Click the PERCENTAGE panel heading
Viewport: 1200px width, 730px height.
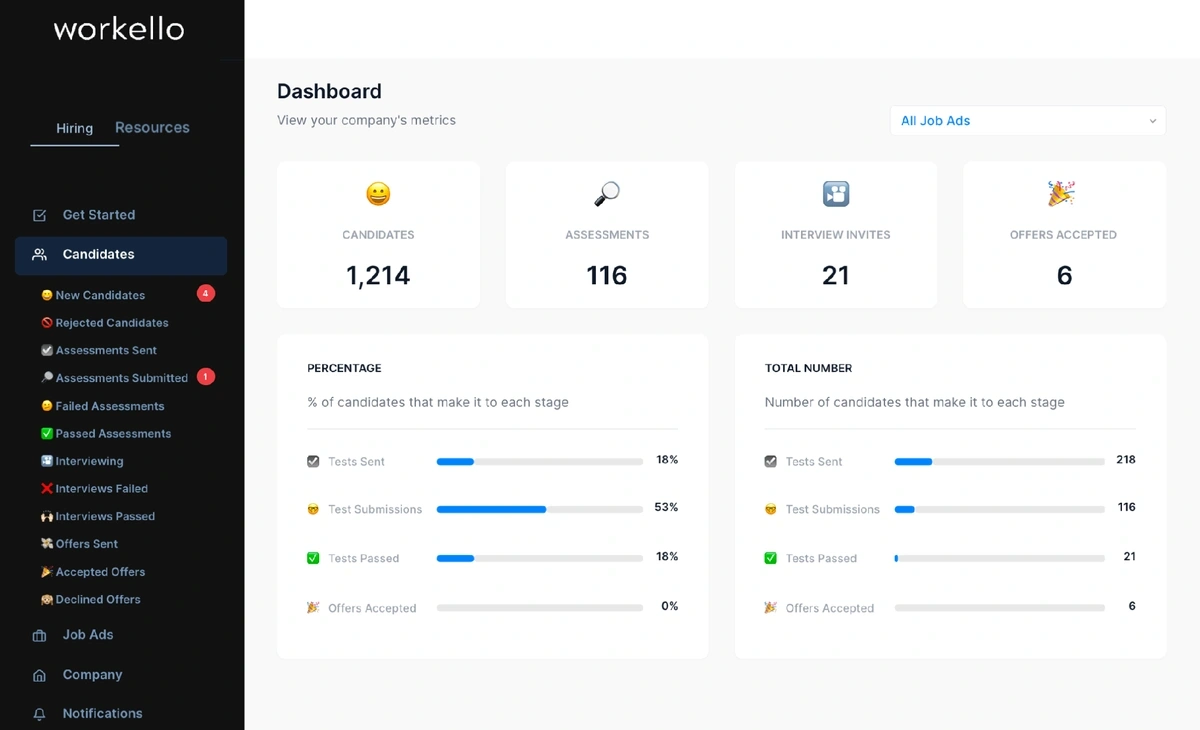pyautogui.click(x=344, y=369)
